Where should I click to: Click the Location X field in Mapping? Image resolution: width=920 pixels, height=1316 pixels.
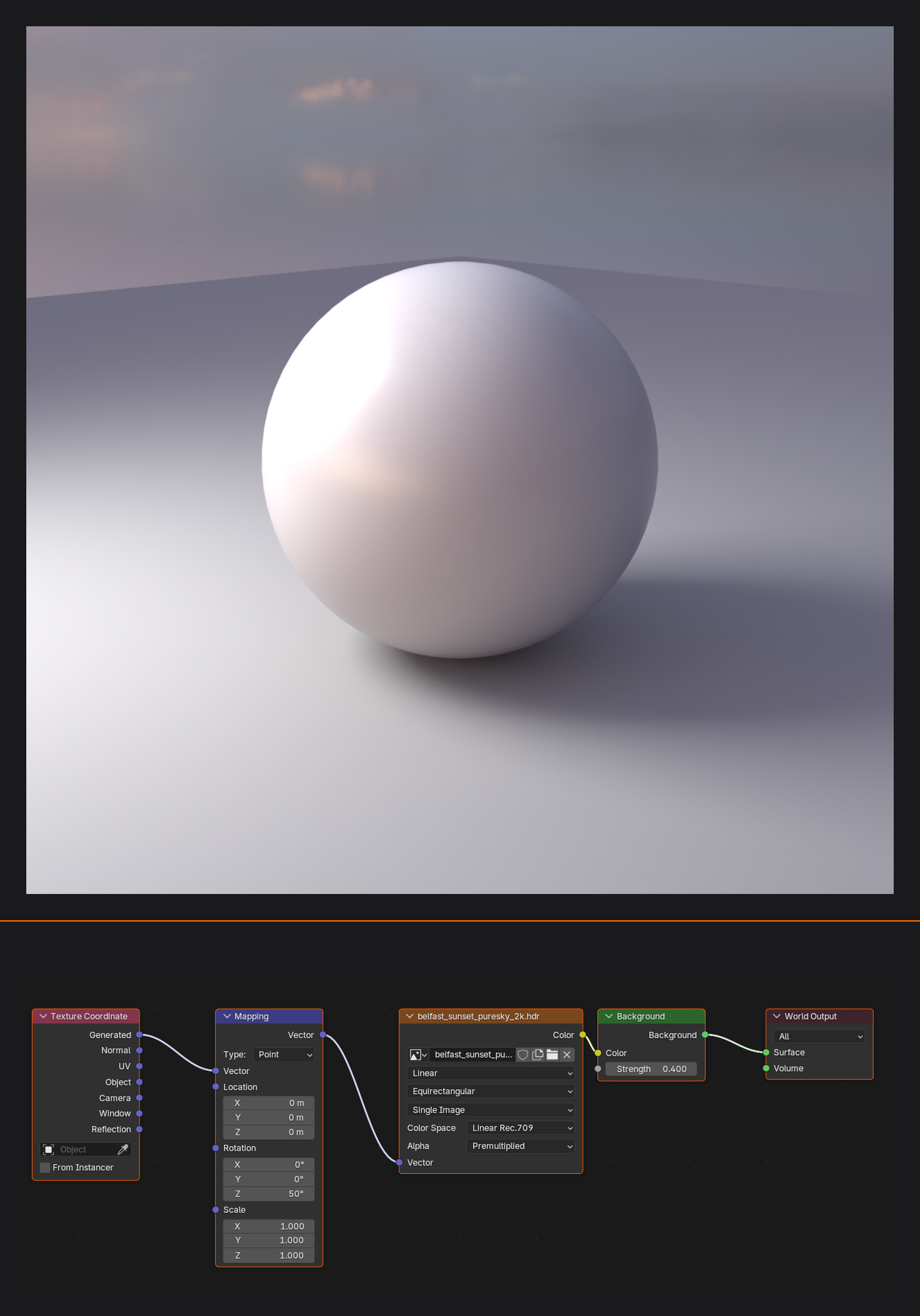pyautogui.click(x=269, y=1103)
